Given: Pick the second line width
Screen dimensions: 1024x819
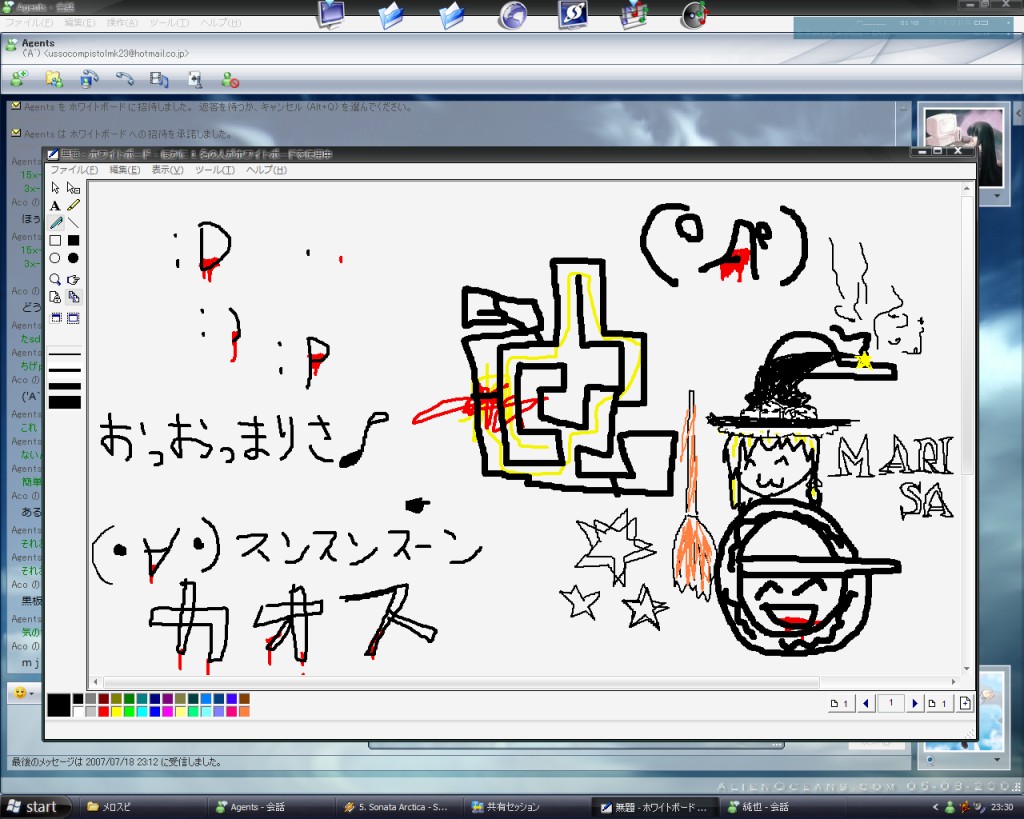Looking at the screenshot, I should pos(65,370).
